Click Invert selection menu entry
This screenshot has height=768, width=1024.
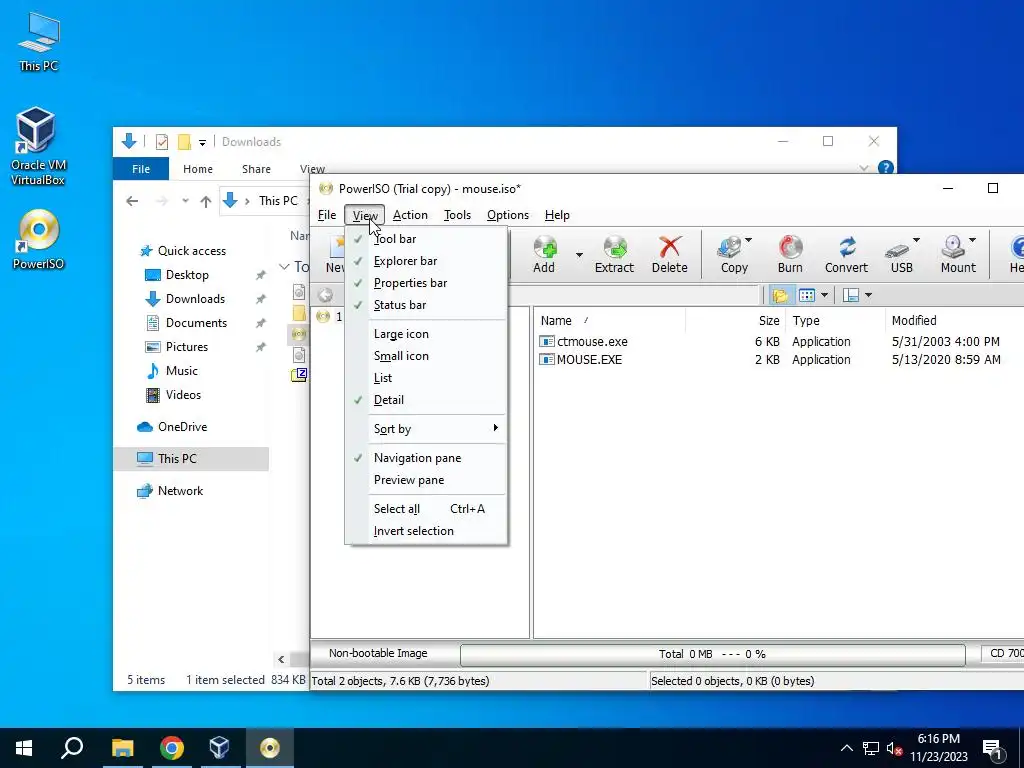(426, 531)
